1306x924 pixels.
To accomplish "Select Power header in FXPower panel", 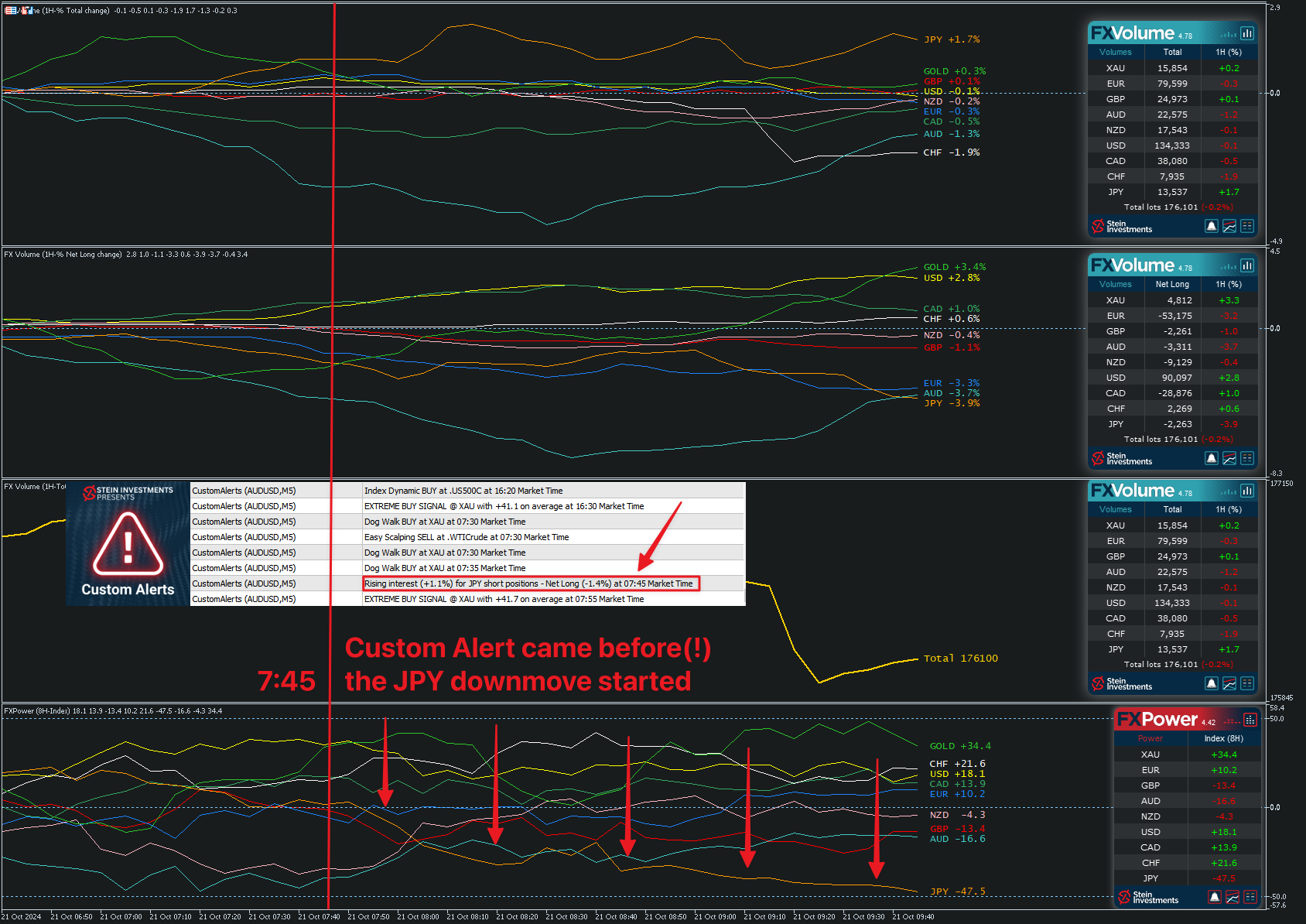I will pos(1150,738).
